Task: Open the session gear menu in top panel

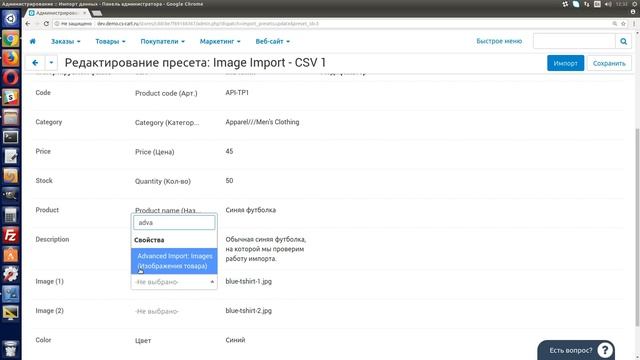Action: 634,4
